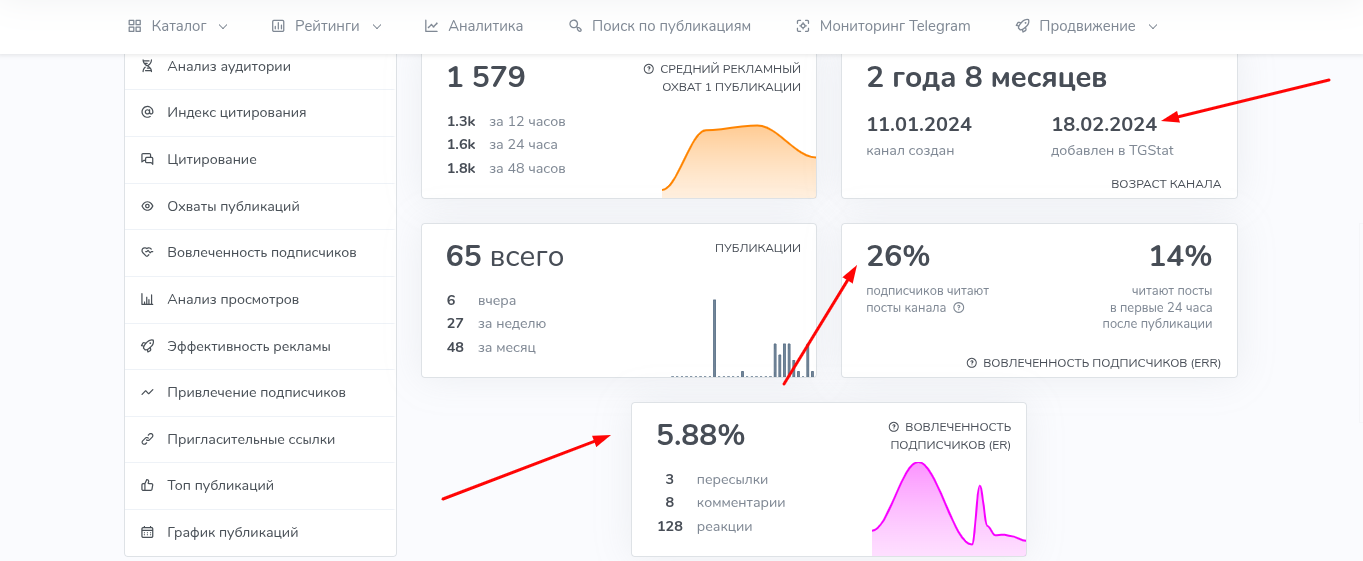
Task: Open Поиск по публикациям
Action: click(x=659, y=26)
